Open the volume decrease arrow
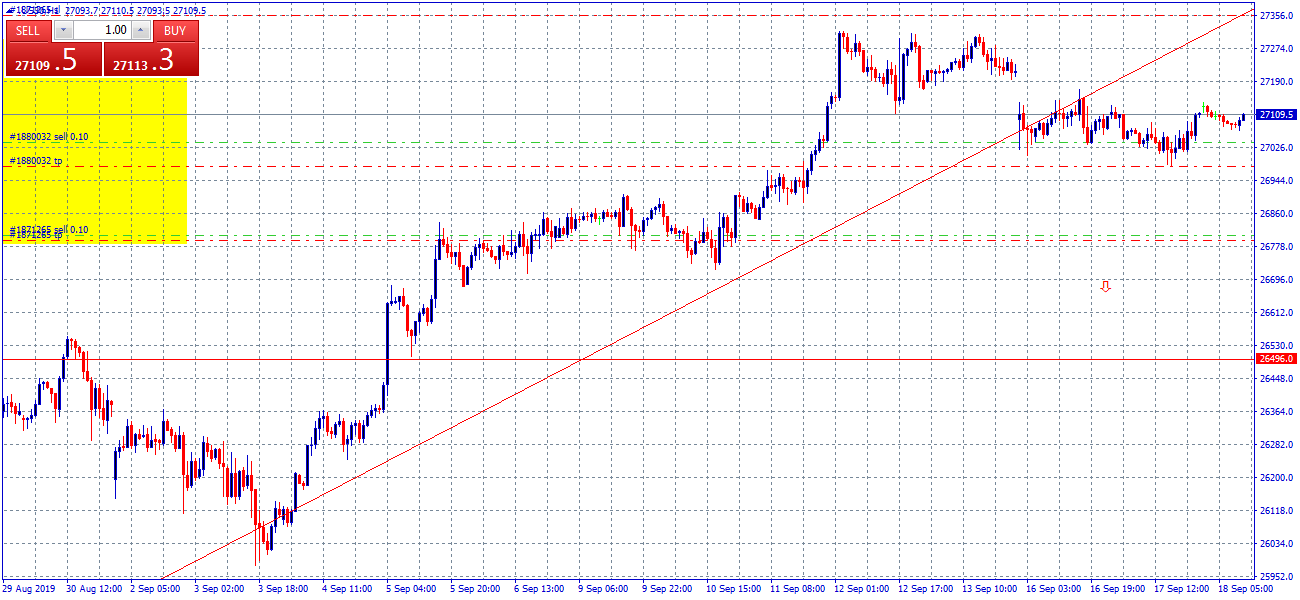 (x=63, y=31)
